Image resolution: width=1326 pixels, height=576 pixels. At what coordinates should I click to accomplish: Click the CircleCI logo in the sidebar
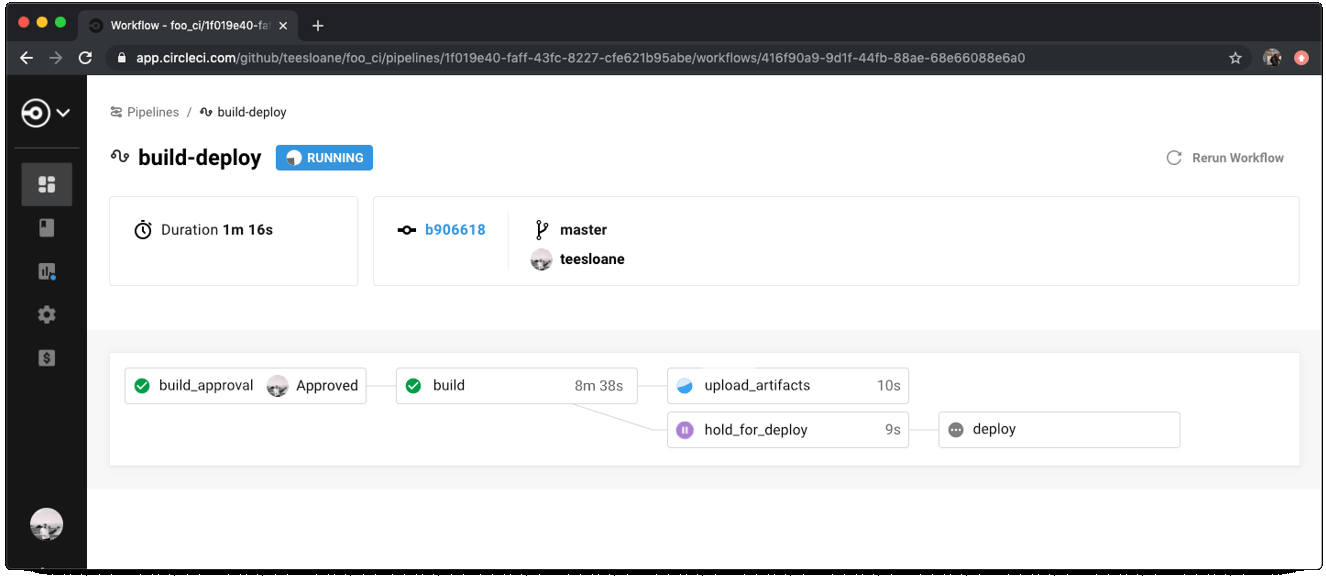37,112
